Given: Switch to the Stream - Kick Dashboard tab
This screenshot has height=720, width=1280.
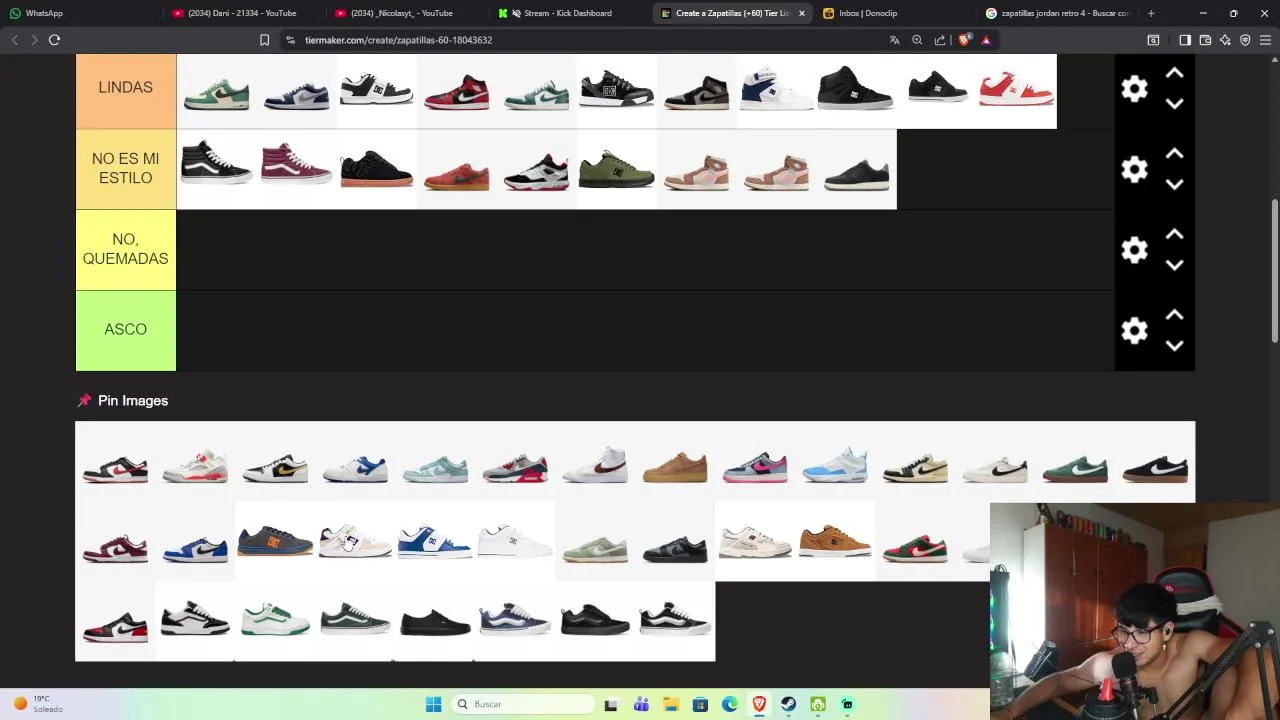Looking at the screenshot, I should 570,13.
